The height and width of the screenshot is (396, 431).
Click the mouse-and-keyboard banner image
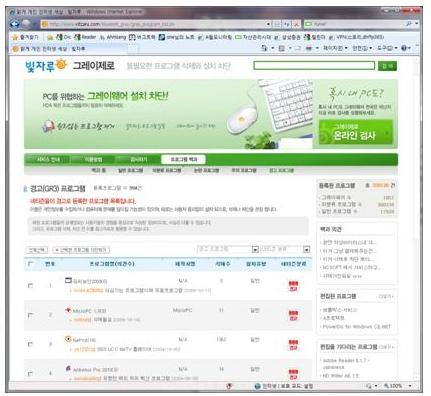pos(269,113)
